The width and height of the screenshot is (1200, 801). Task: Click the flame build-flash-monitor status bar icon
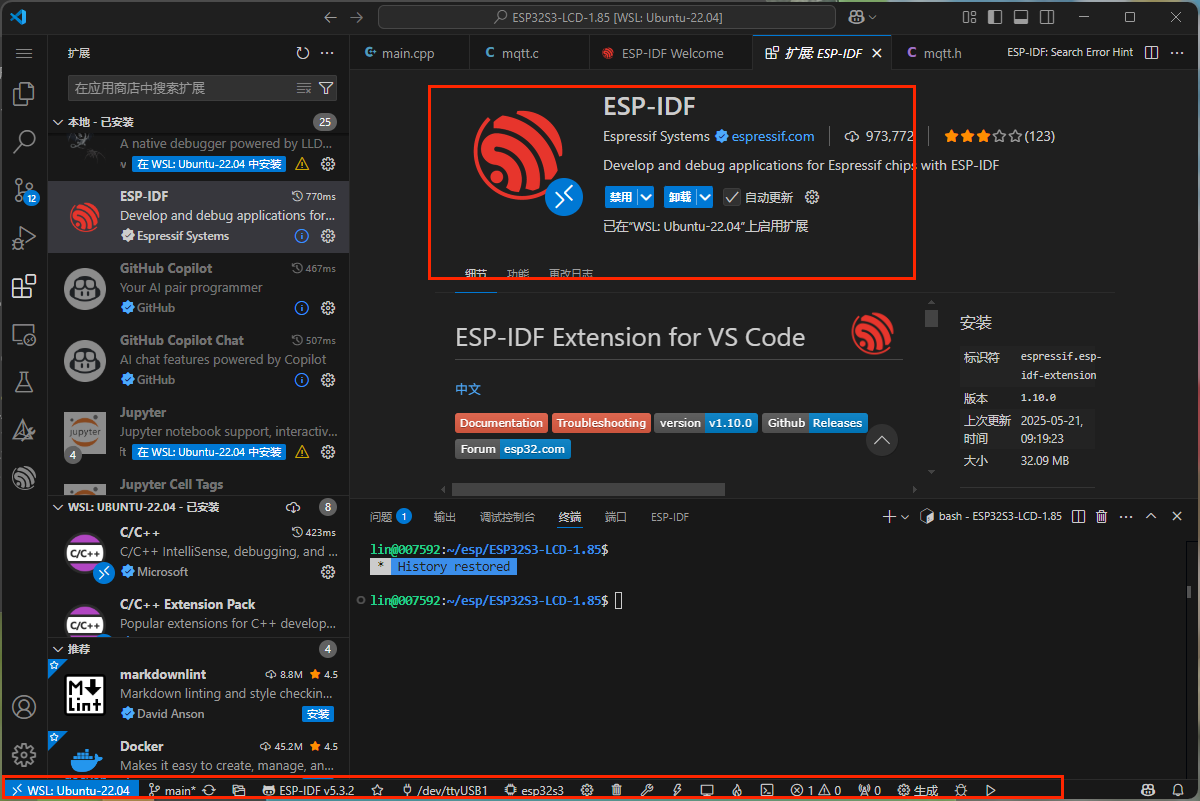(737, 789)
